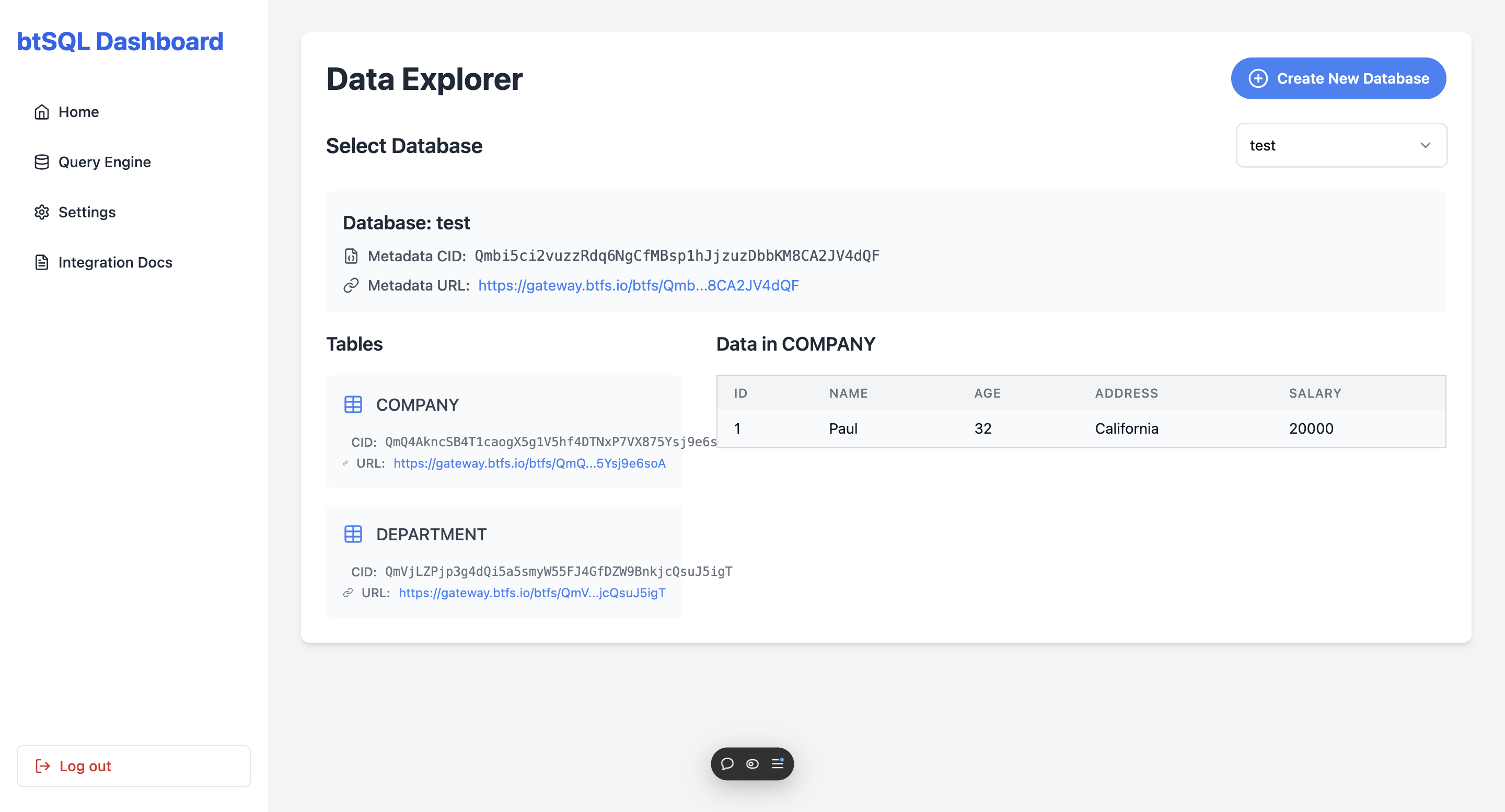This screenshot has width=1505, height=812.
Task: Click the Metadata CID file icon
Action: 351,256
